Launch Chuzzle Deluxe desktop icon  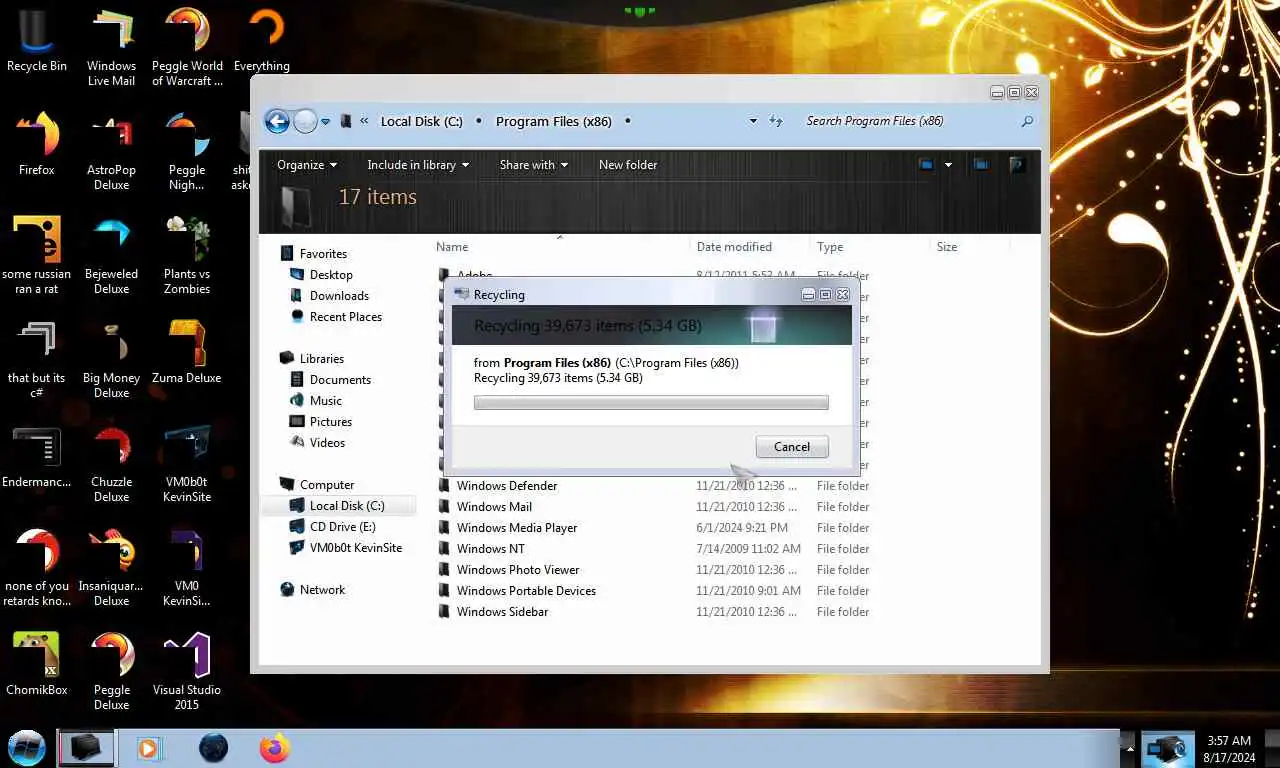(111, 464)
